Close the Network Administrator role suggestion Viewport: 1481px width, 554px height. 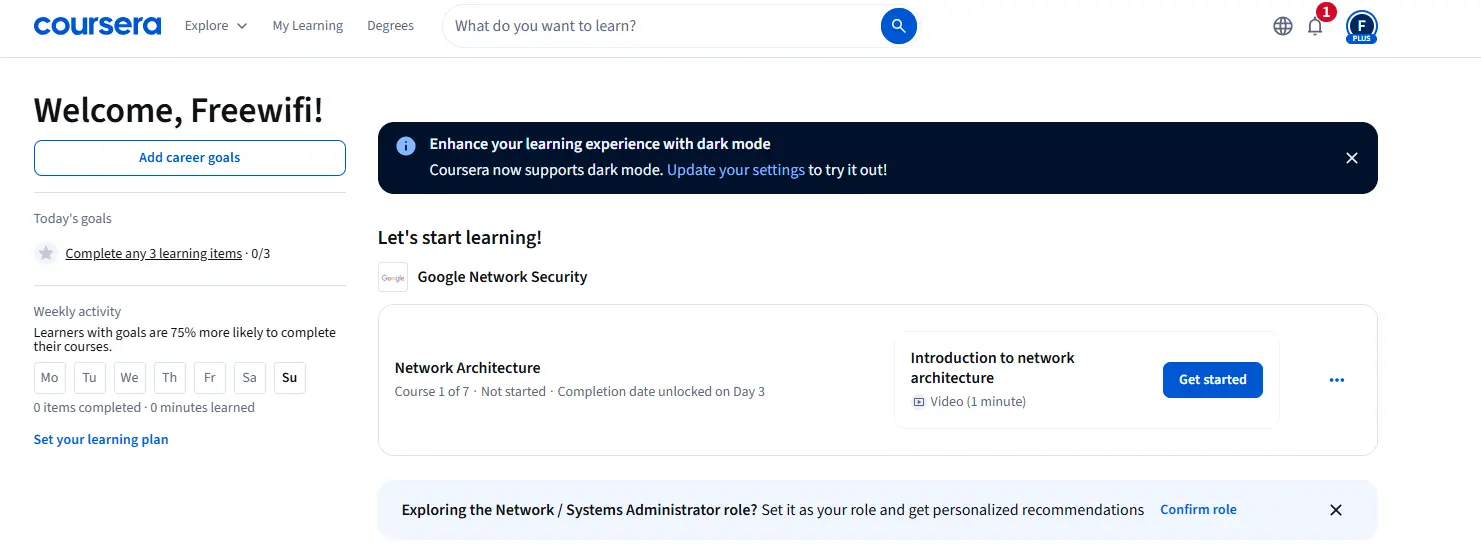(x=1336, y=510)
